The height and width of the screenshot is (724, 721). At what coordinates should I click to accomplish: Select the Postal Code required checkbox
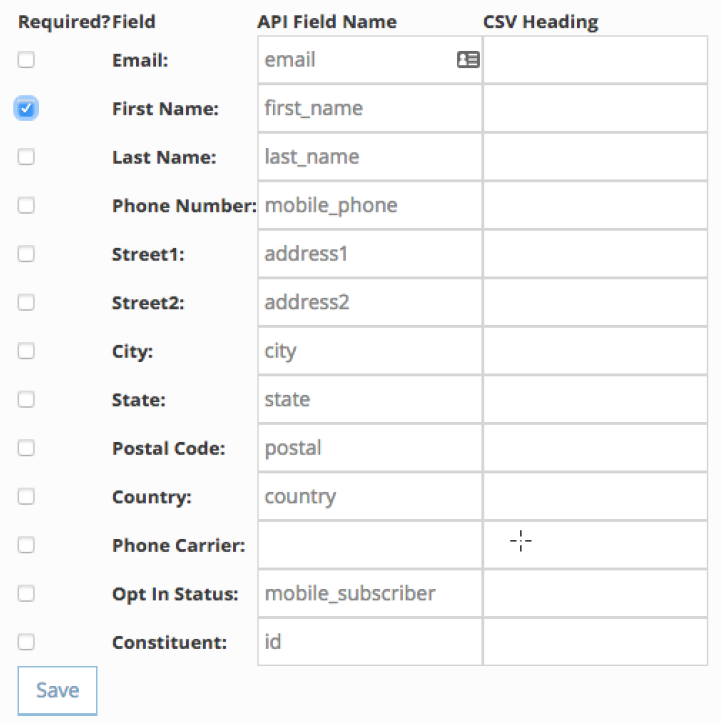tap(26, 448)
